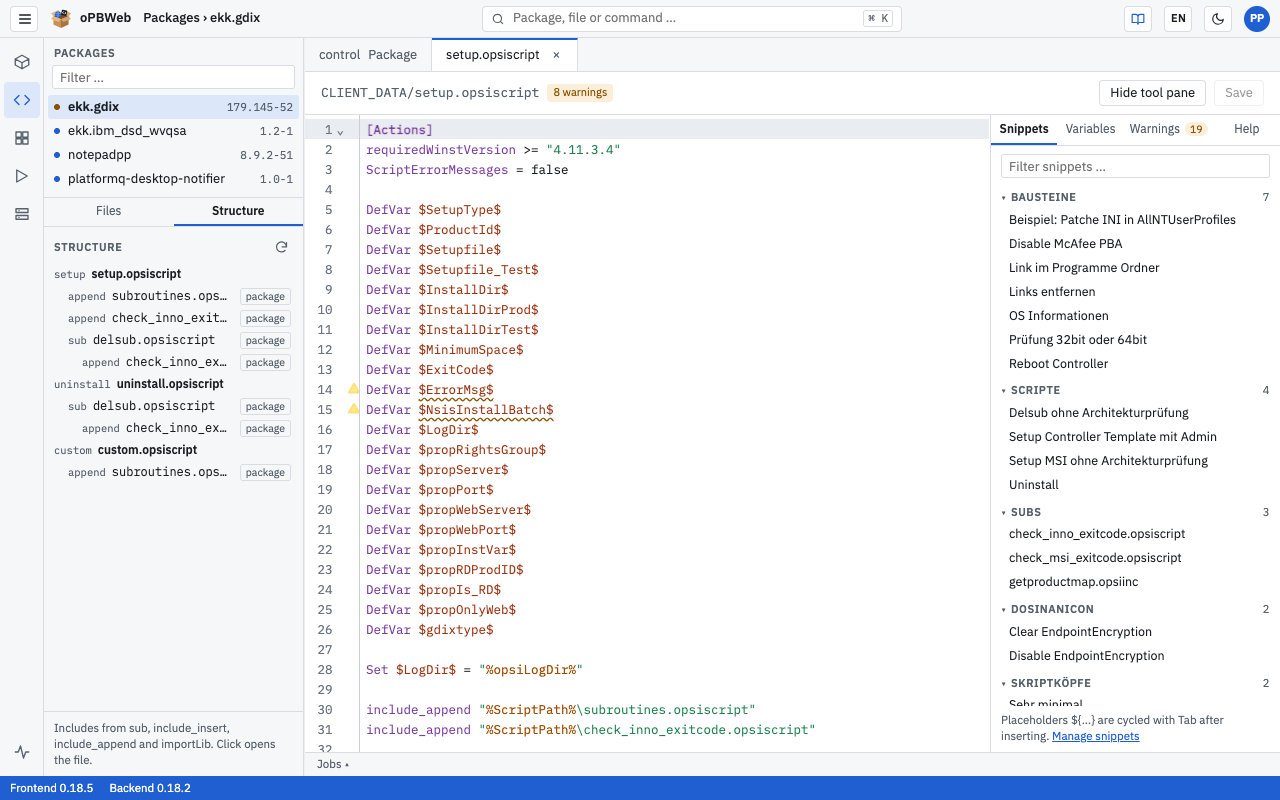The image size is (1280, 800).
Task: Expand the Jobs panel
Action: (x=333, y=764)
